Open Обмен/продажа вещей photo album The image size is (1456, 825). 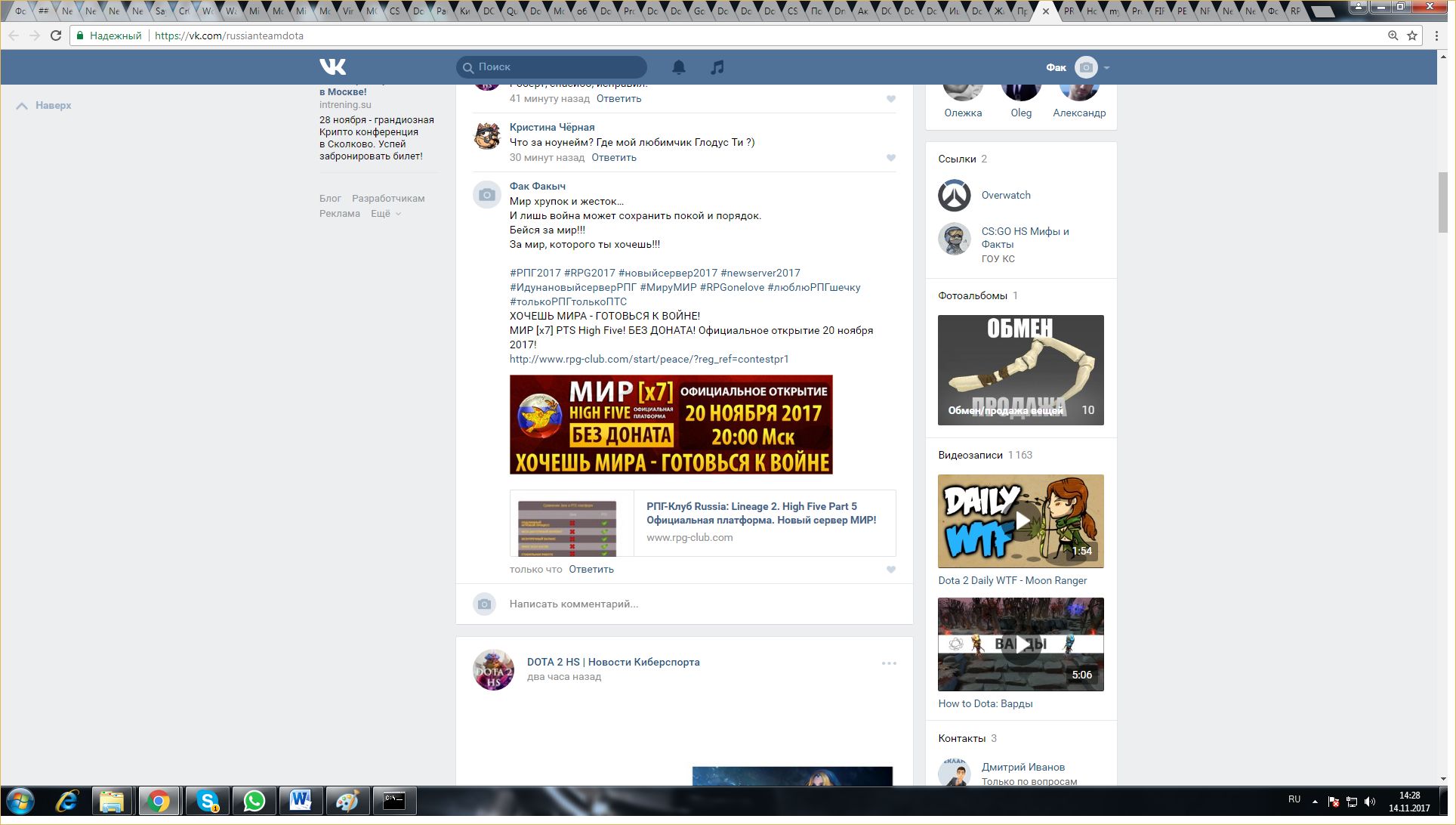coord(1021,370)
